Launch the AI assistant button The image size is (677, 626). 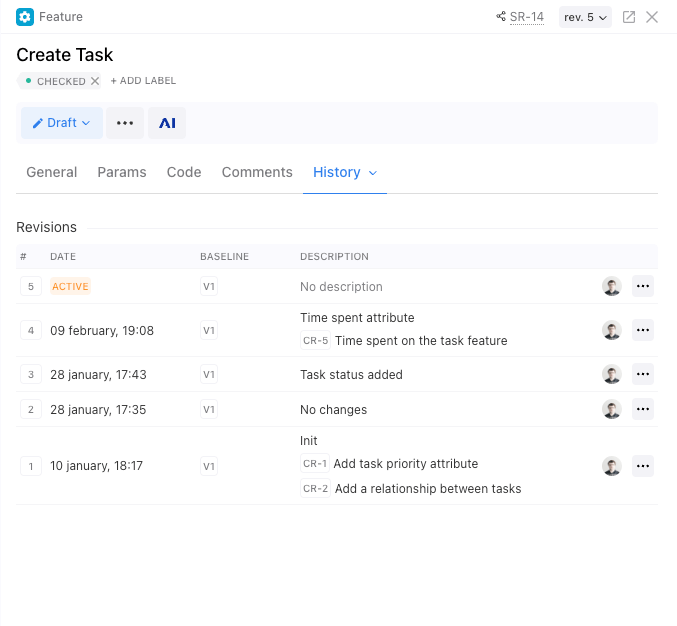pyautogui.click(x=167, y=123)
